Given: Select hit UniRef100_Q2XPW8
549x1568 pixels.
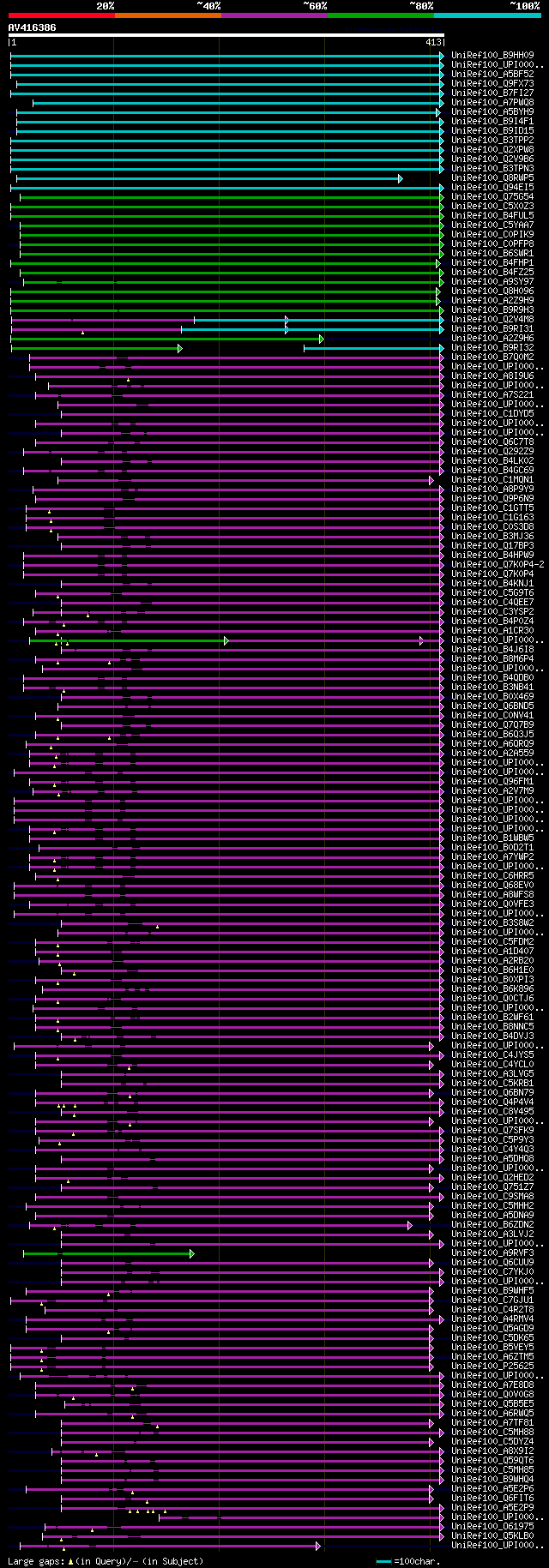Looking at the screenshot, I should (492, 150).
